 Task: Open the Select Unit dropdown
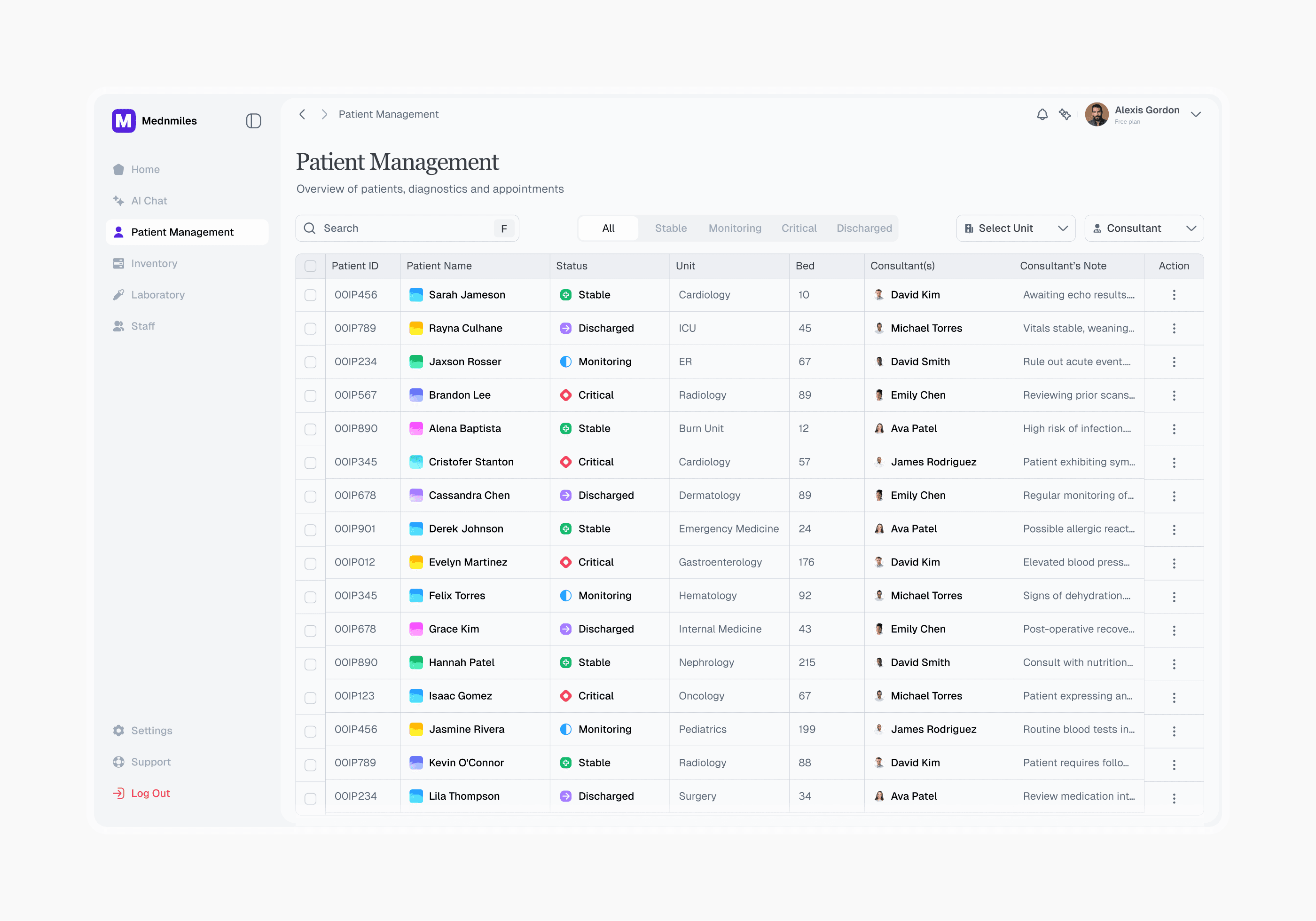1015,228
